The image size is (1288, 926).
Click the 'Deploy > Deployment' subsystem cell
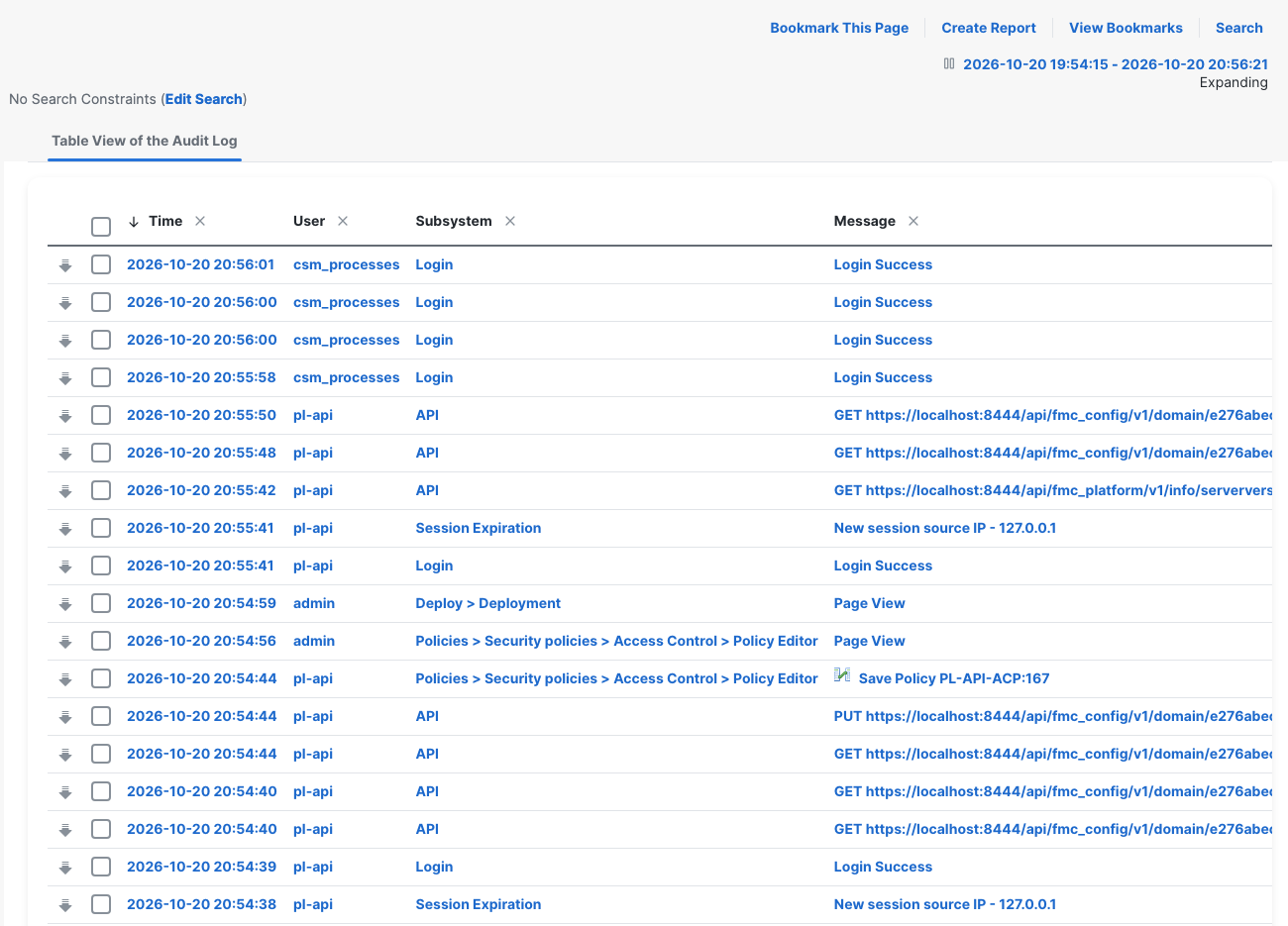point(488,603)
